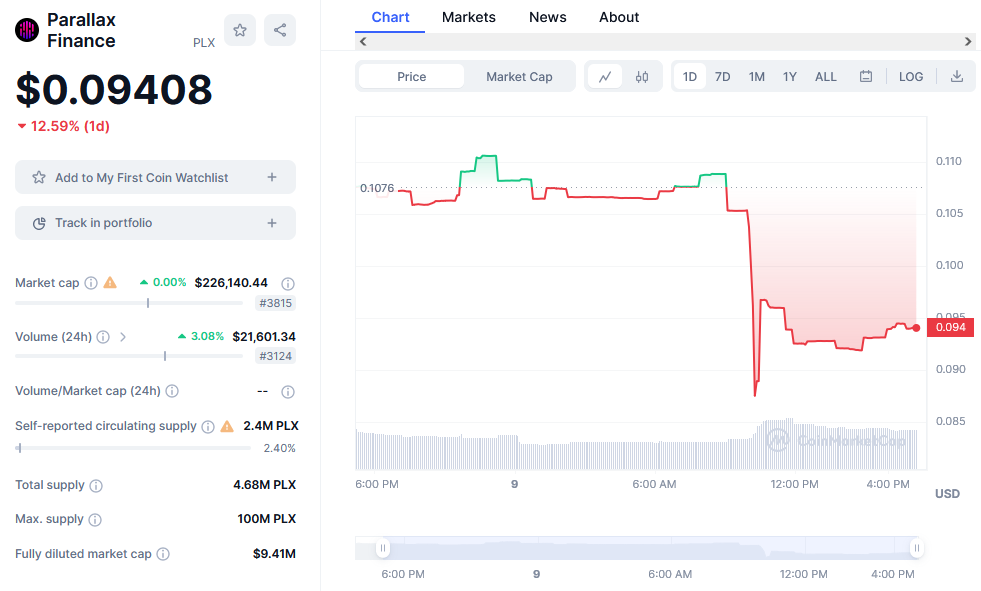Click Track in portfolio button
This screenshot has height=591, width=981.
[155, 223]
